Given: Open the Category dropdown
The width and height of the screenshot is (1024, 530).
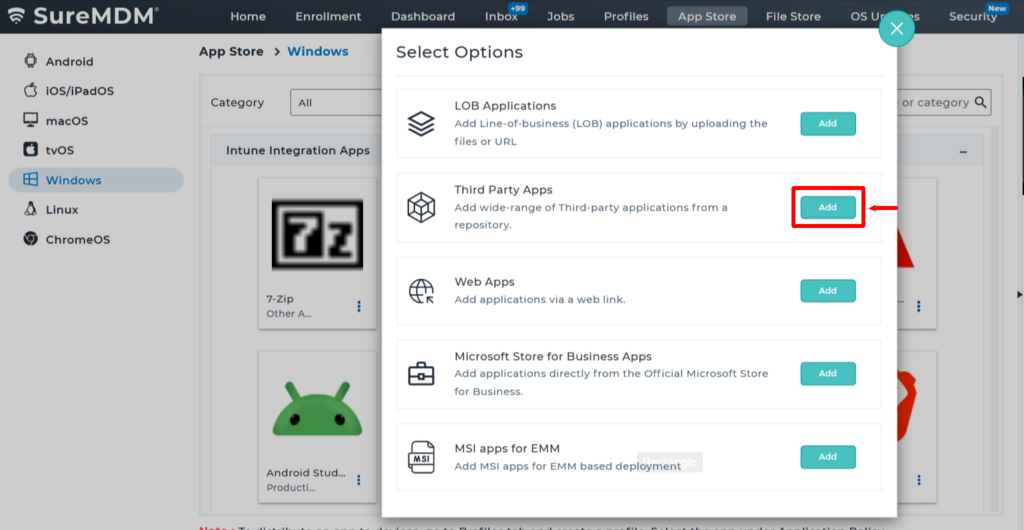Looking at the screenshot, I should point(335,103).
